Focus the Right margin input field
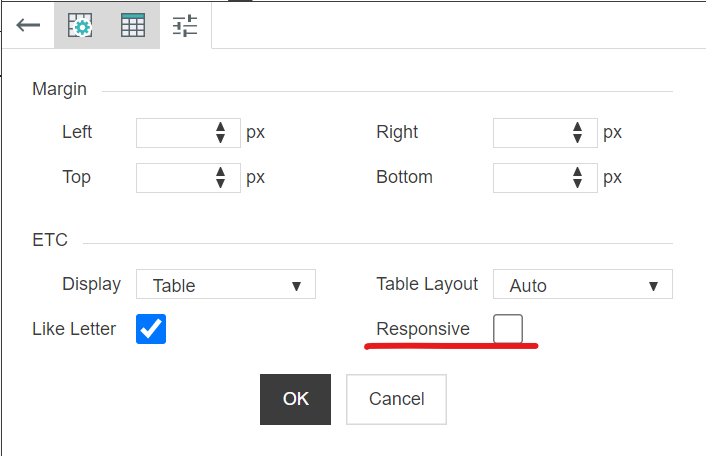This screenshot has height=456, width=706. point(531,133)
